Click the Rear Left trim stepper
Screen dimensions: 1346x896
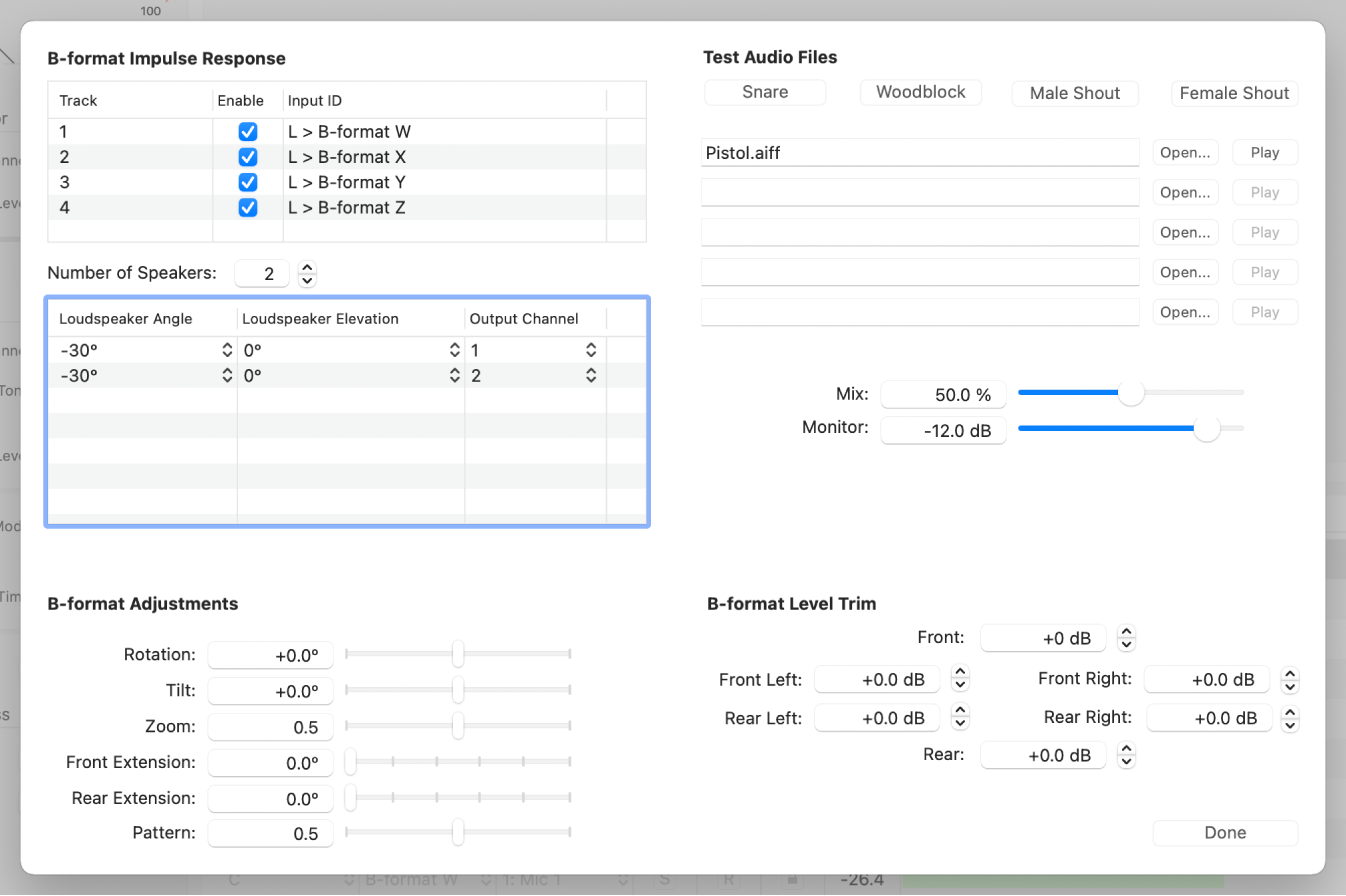tap(960, 718)
